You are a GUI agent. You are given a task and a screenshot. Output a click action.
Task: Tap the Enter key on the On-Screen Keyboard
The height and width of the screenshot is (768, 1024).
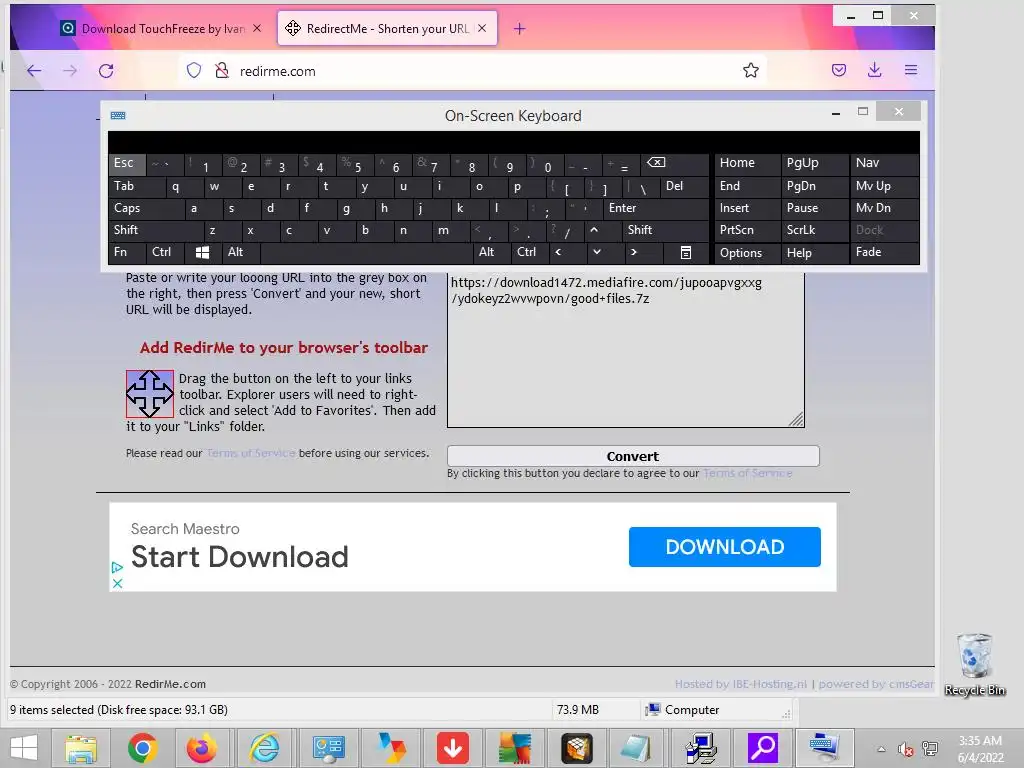point(656,208)
